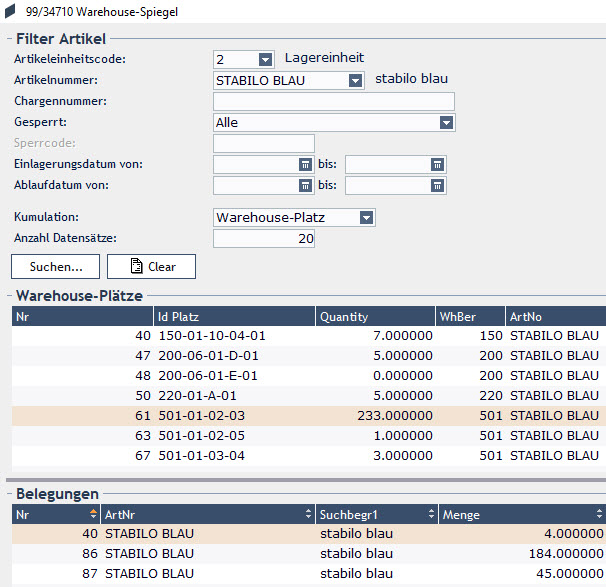The width and height of the screenshot is (606, 587).
Task: Select row 220-01-A-01
Action: [309, 396]
